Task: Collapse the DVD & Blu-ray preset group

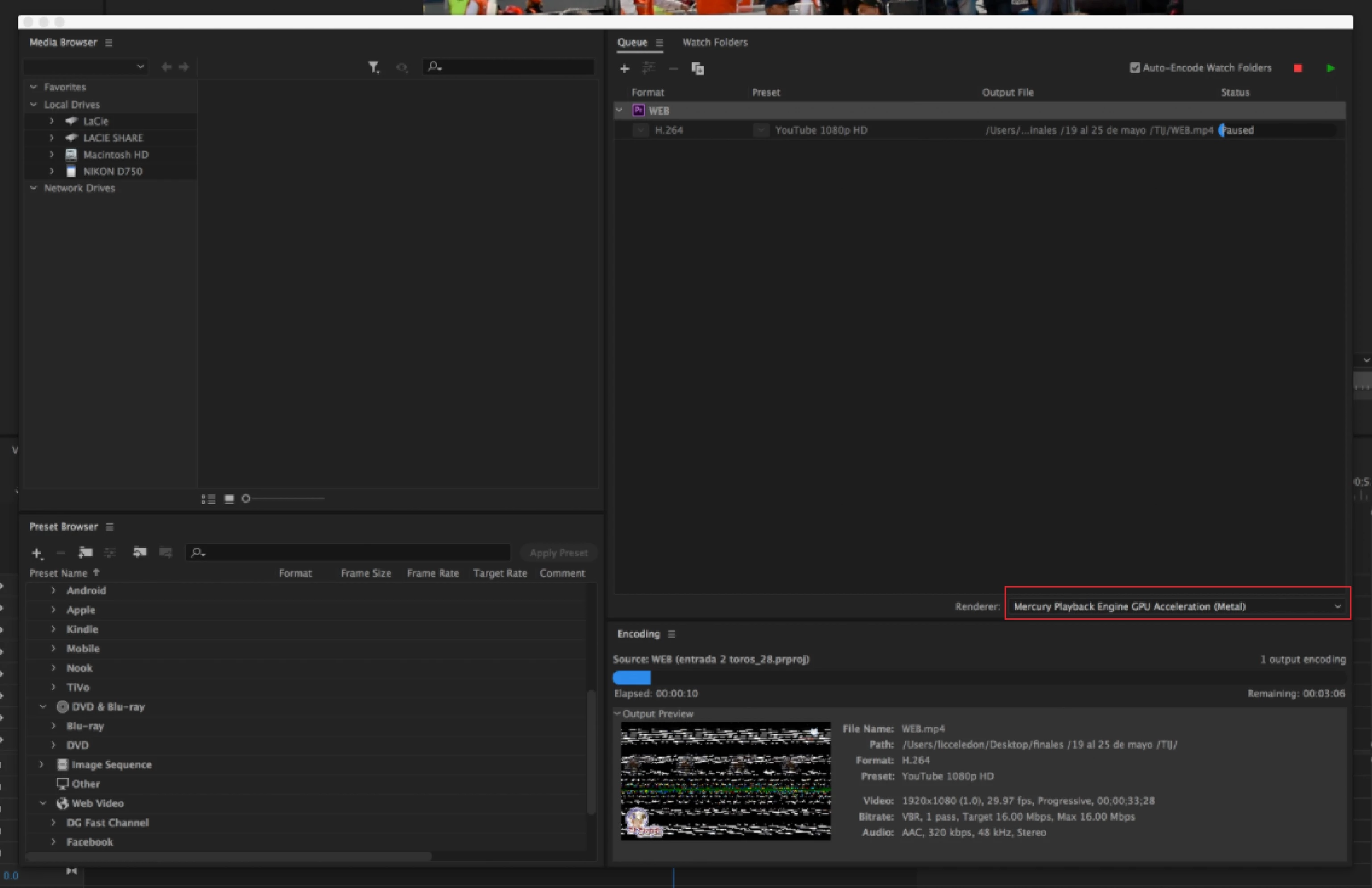Action: (x=43, y=706)
